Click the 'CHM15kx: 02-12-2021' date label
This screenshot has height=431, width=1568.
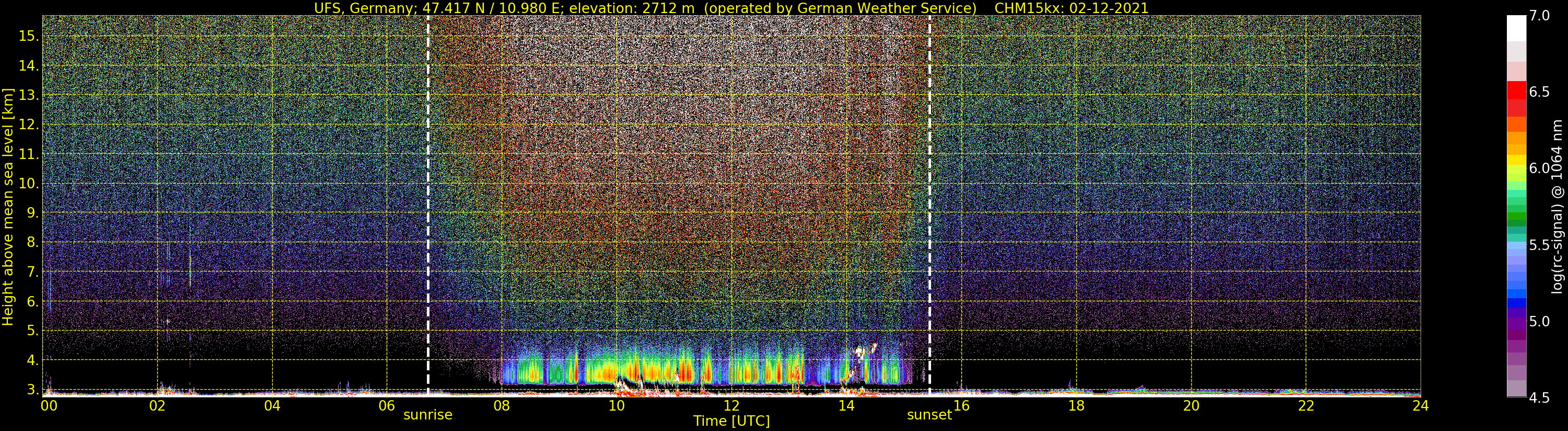pos(1071,8)
